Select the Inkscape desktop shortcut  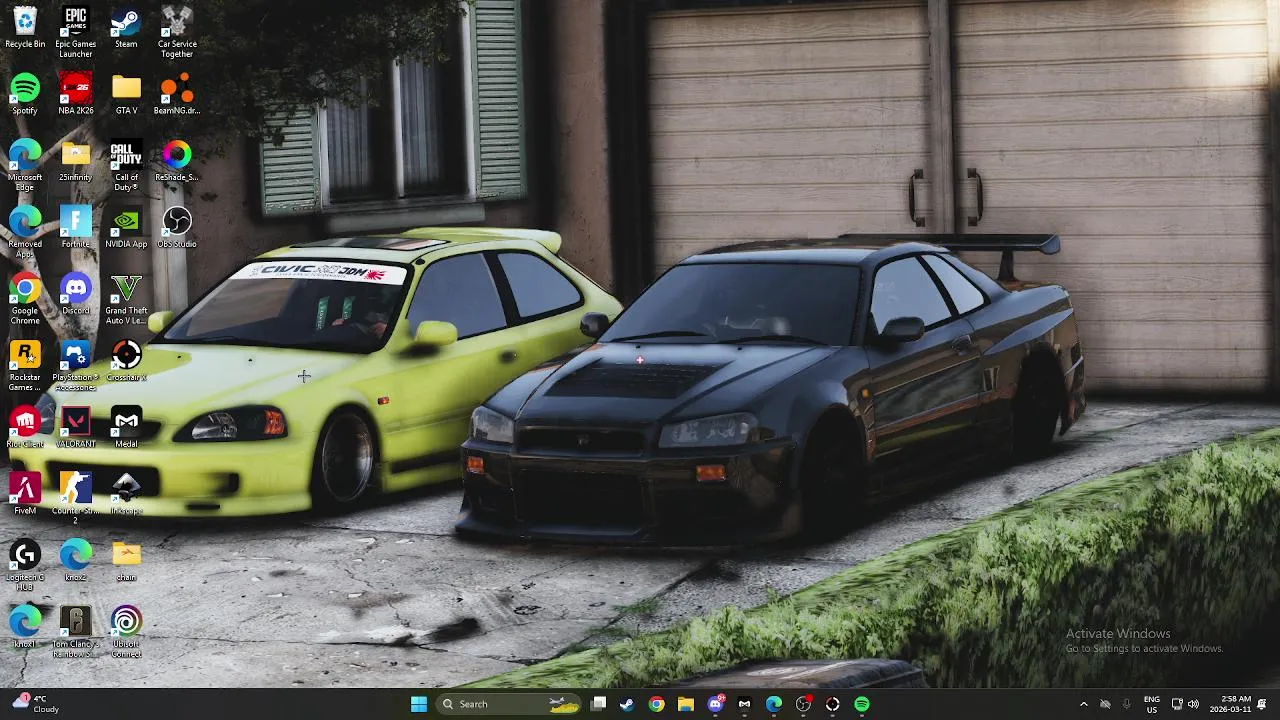coord(126,495)
